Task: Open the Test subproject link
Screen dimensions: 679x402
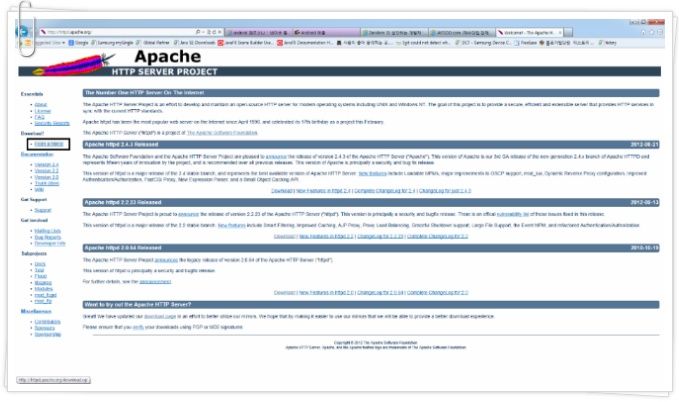Action: pyautogui.click(x=39, y=270)
